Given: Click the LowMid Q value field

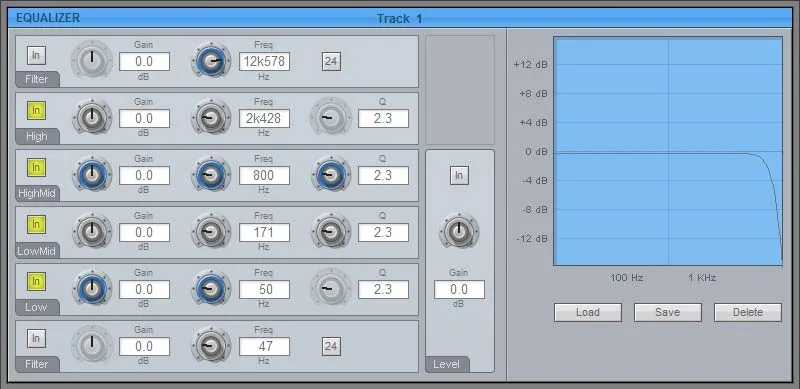Looking at the screenshot, I should pos(383,233).
